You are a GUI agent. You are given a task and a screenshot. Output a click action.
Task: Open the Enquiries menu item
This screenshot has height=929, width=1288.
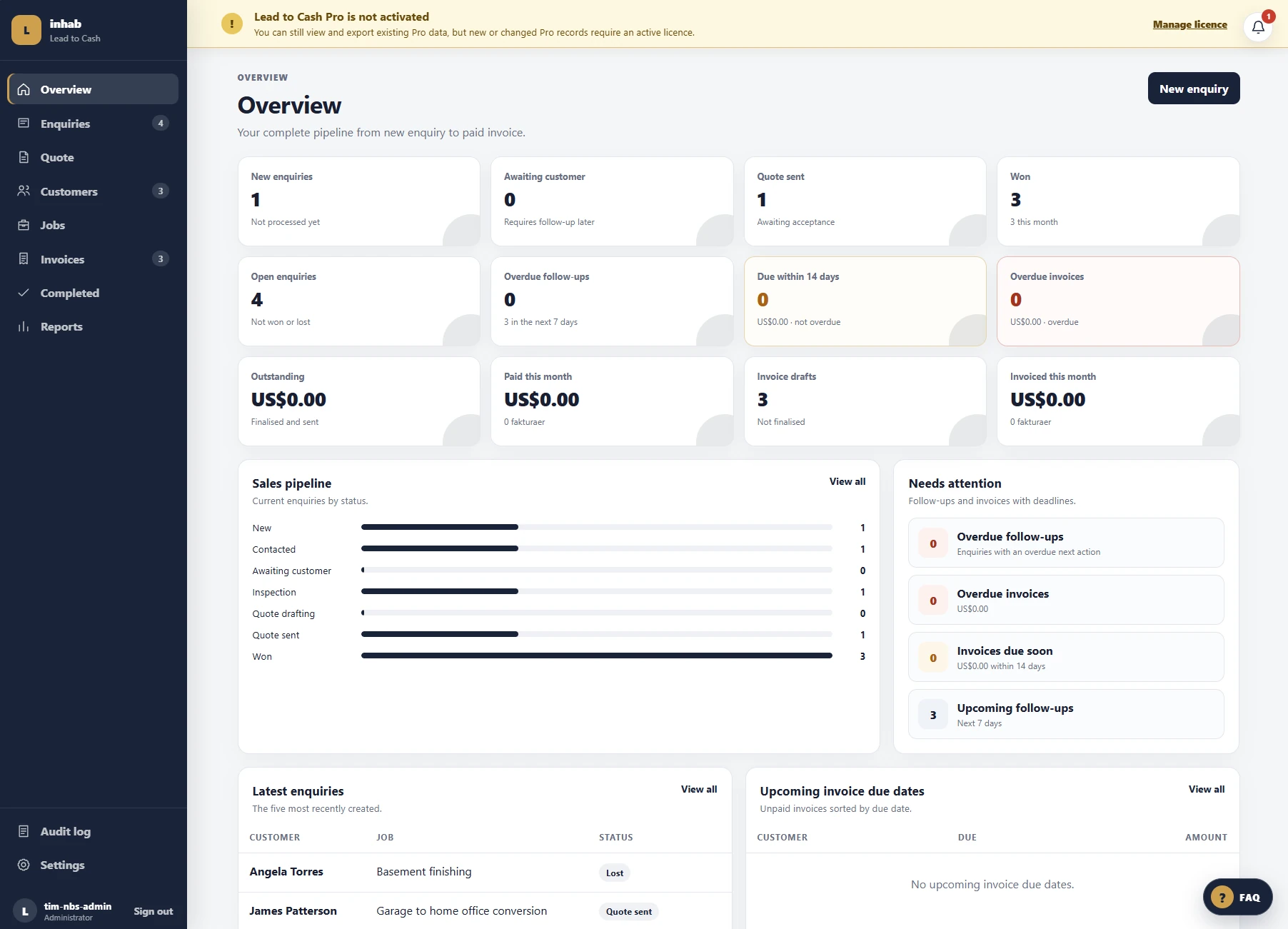(93, 124)
